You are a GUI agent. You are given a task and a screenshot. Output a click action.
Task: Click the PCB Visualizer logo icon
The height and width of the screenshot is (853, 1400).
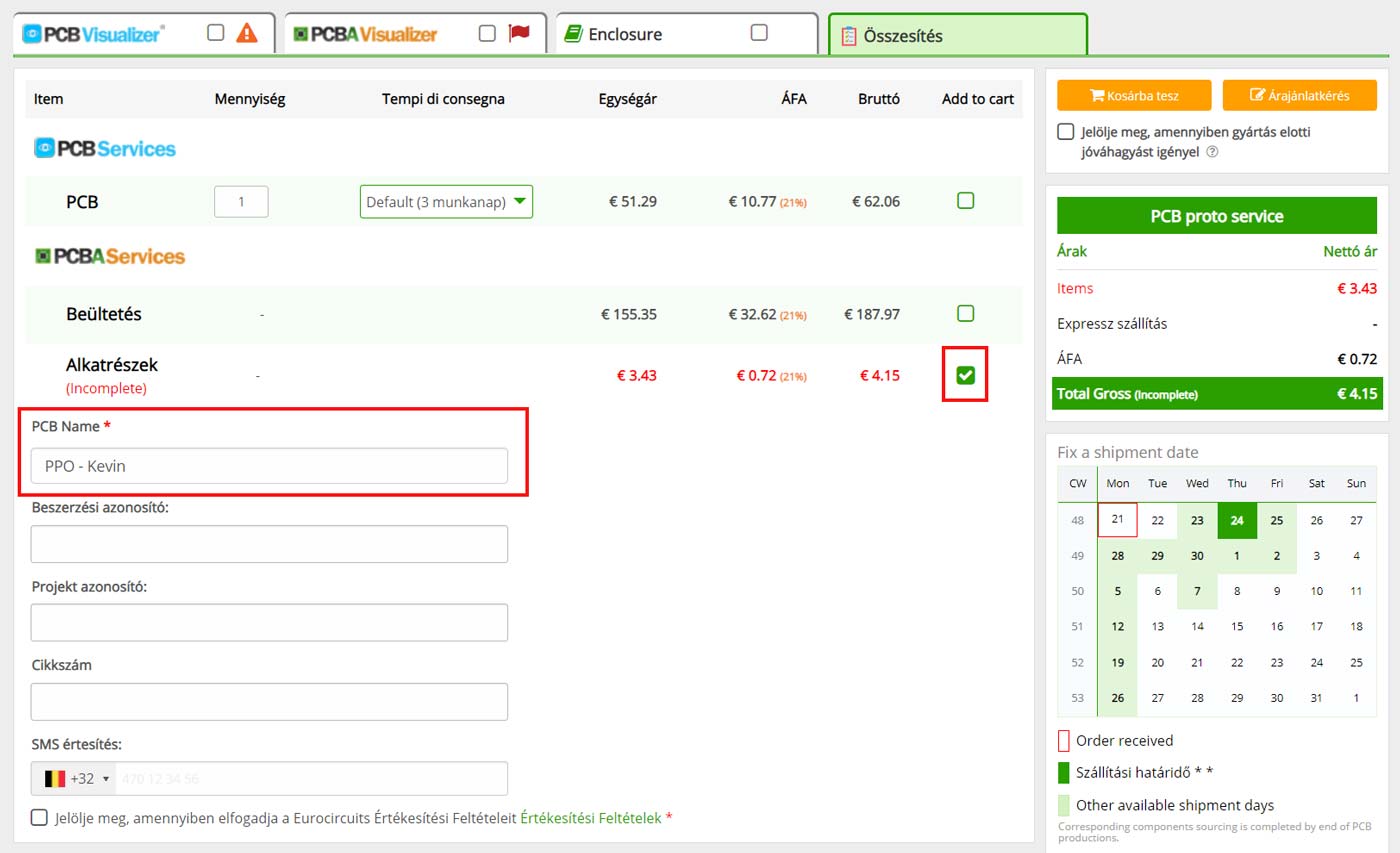(32, 34)
